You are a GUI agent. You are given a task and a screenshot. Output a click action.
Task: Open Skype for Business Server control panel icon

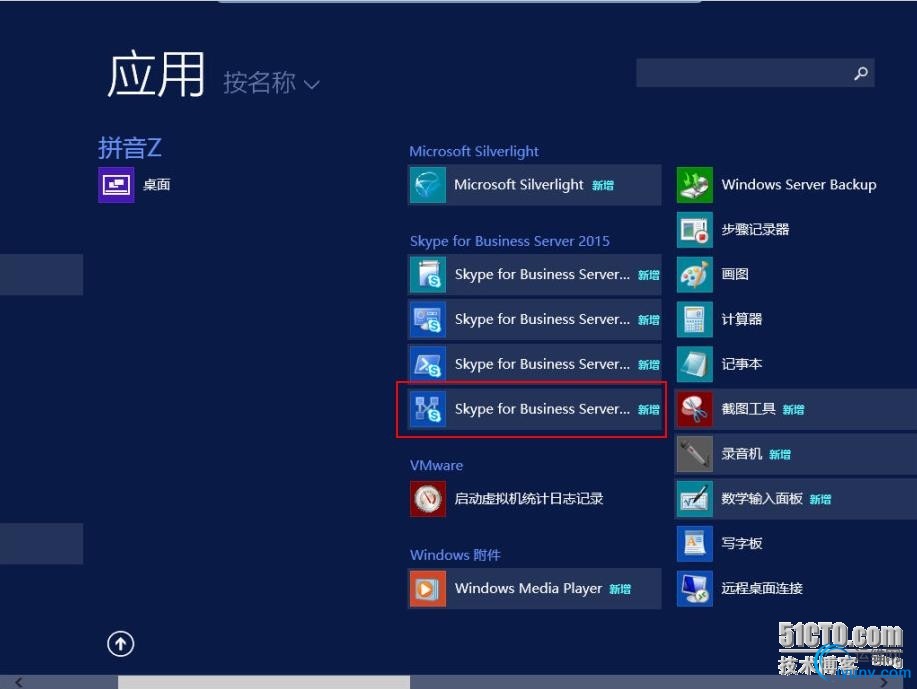pyautogui.click(x=428, y=319)
